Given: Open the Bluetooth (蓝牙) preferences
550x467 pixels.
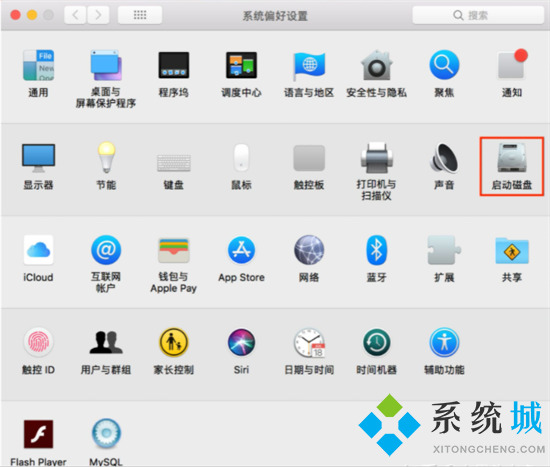Looking at the screenshot, I should pos(376,259).
